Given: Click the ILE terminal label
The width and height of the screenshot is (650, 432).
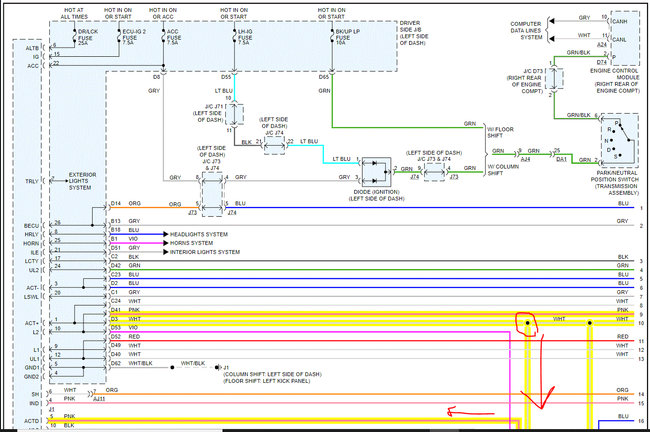Looking at the screenshot, I should 35,252.
